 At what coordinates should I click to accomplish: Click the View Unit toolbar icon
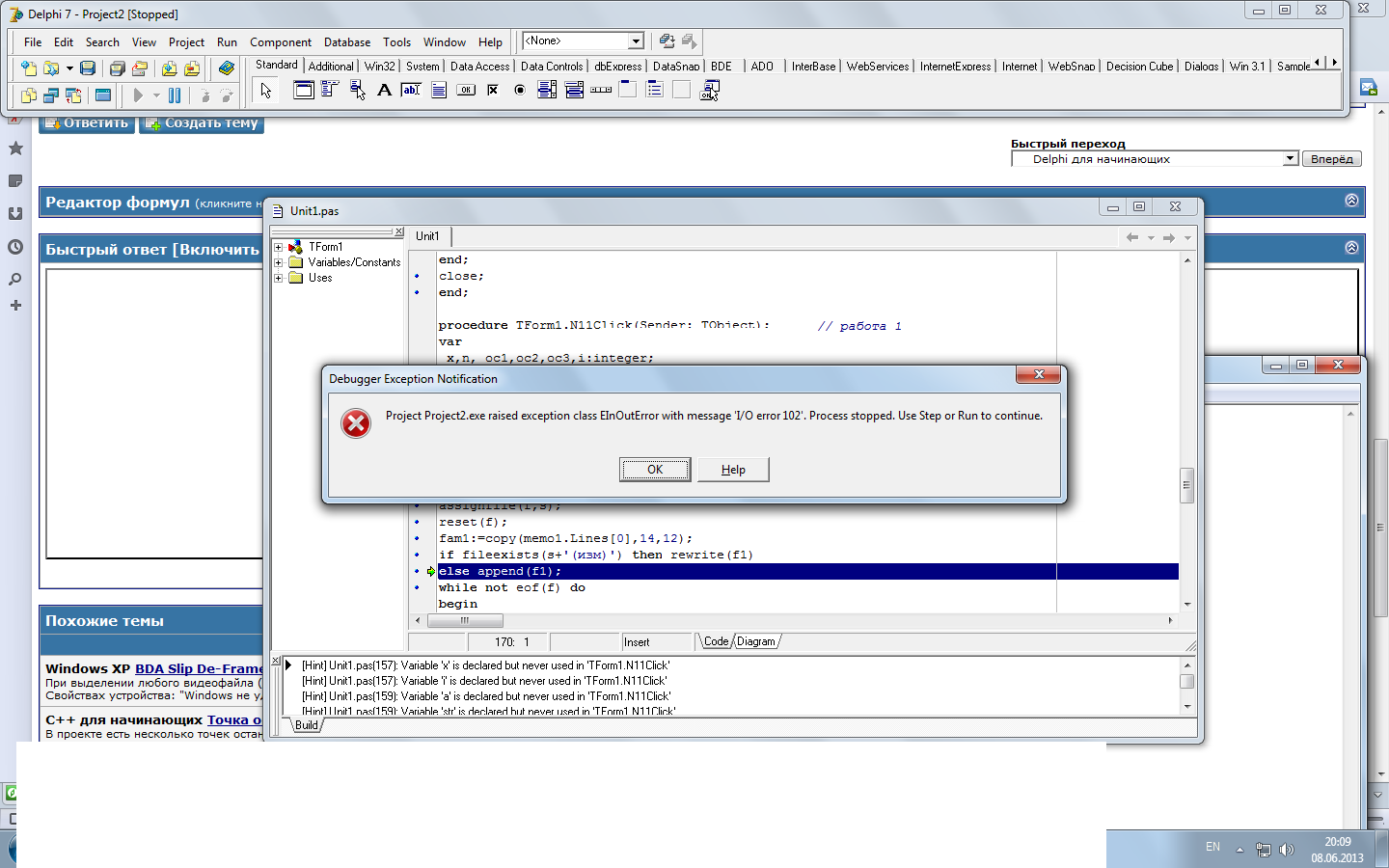pyautogui.click(x=29, y=95)
